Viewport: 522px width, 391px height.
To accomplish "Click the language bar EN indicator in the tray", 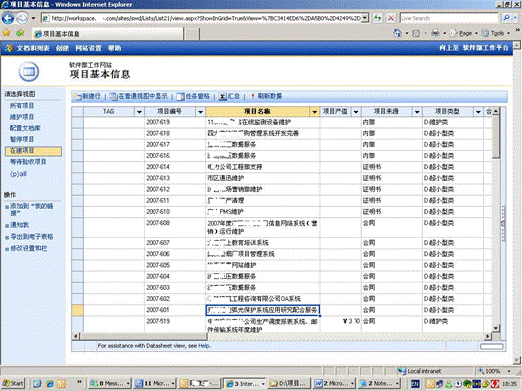I will 415,384.
